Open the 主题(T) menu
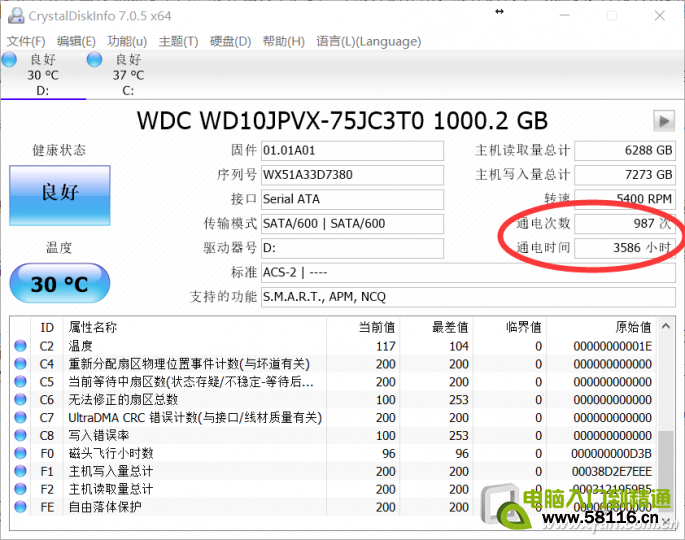Image resolution: width=685 pixels, height=540 pixels. (x=178, y=42)
